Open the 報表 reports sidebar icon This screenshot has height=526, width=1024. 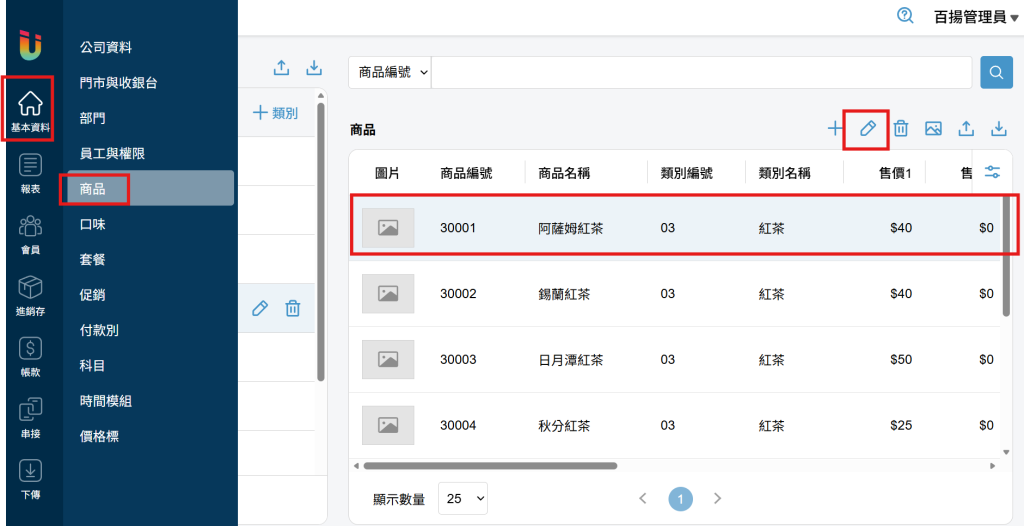[30, 171]
